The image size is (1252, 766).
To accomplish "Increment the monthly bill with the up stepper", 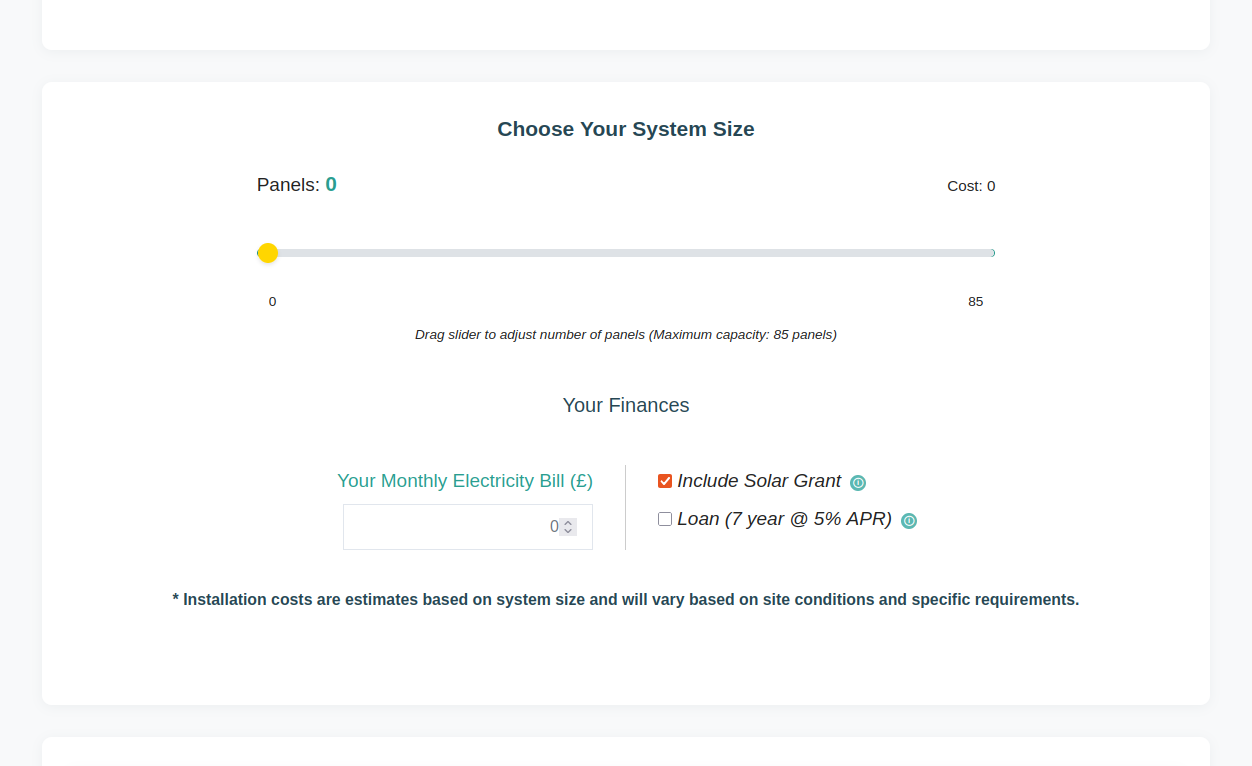I will (569, 521).
